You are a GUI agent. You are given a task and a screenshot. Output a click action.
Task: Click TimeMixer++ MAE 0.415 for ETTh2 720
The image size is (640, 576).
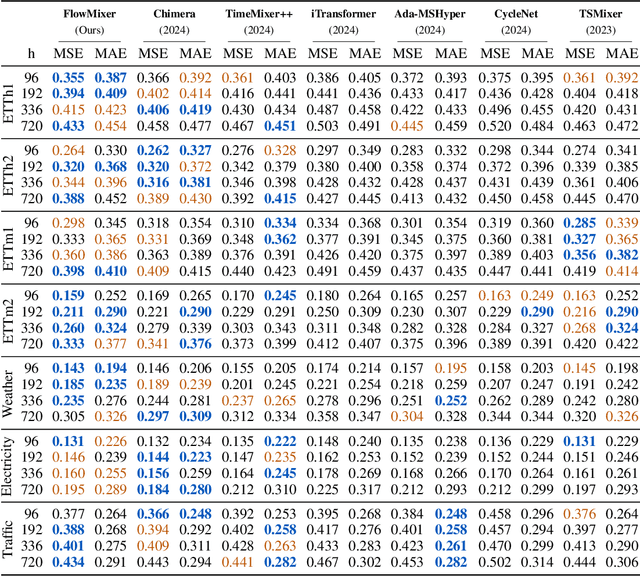click(280, 198)
